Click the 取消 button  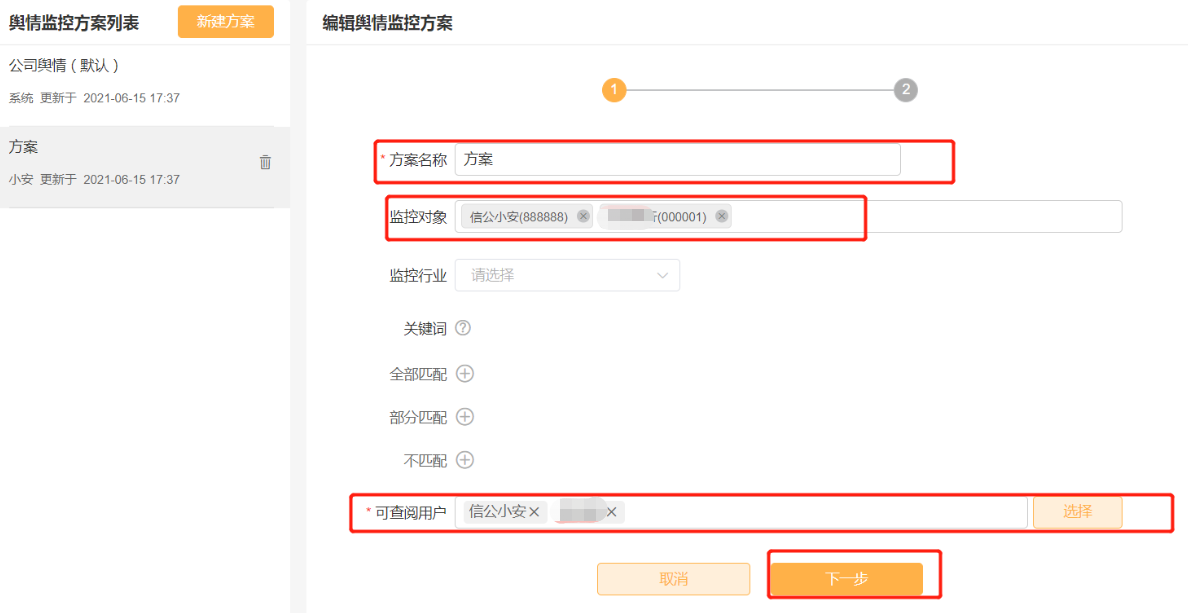tap(674, 579)
